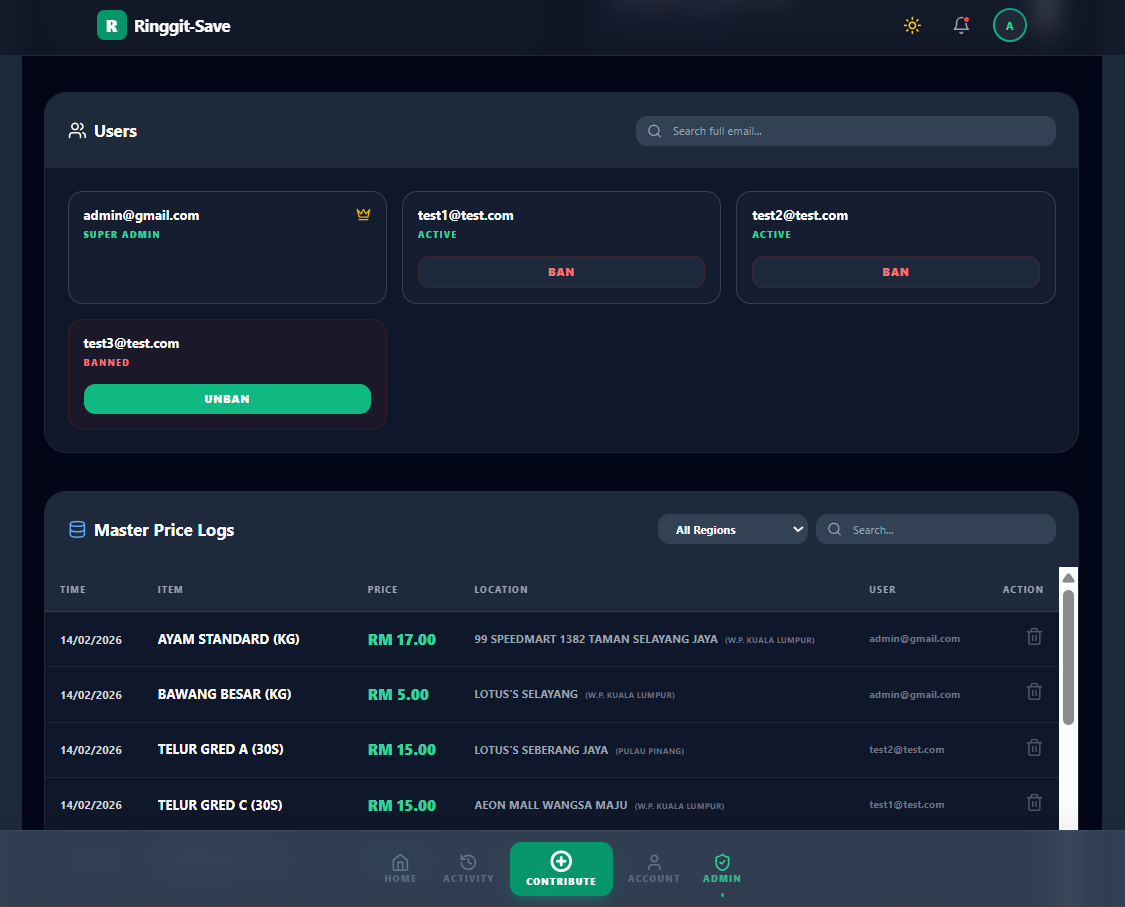Open the Account tab
1125x907 pixels.
653,868
